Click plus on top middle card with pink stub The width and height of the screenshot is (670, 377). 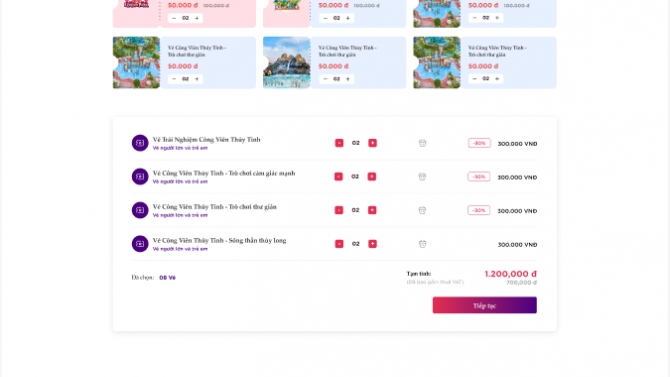(348, 18)
